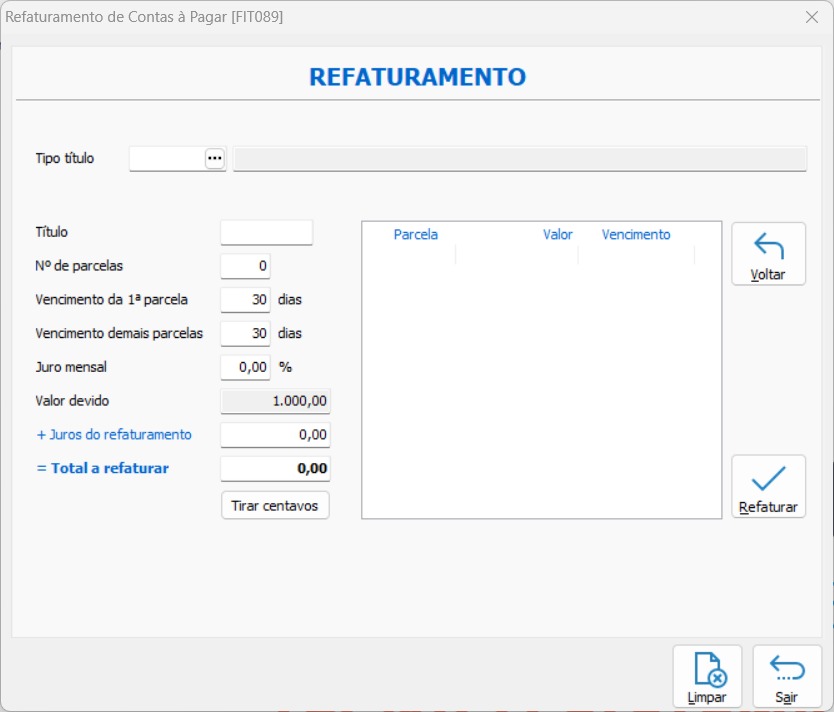
Task: Click the Valor column header
Action: pyautogui.click(x=557, y=235)
